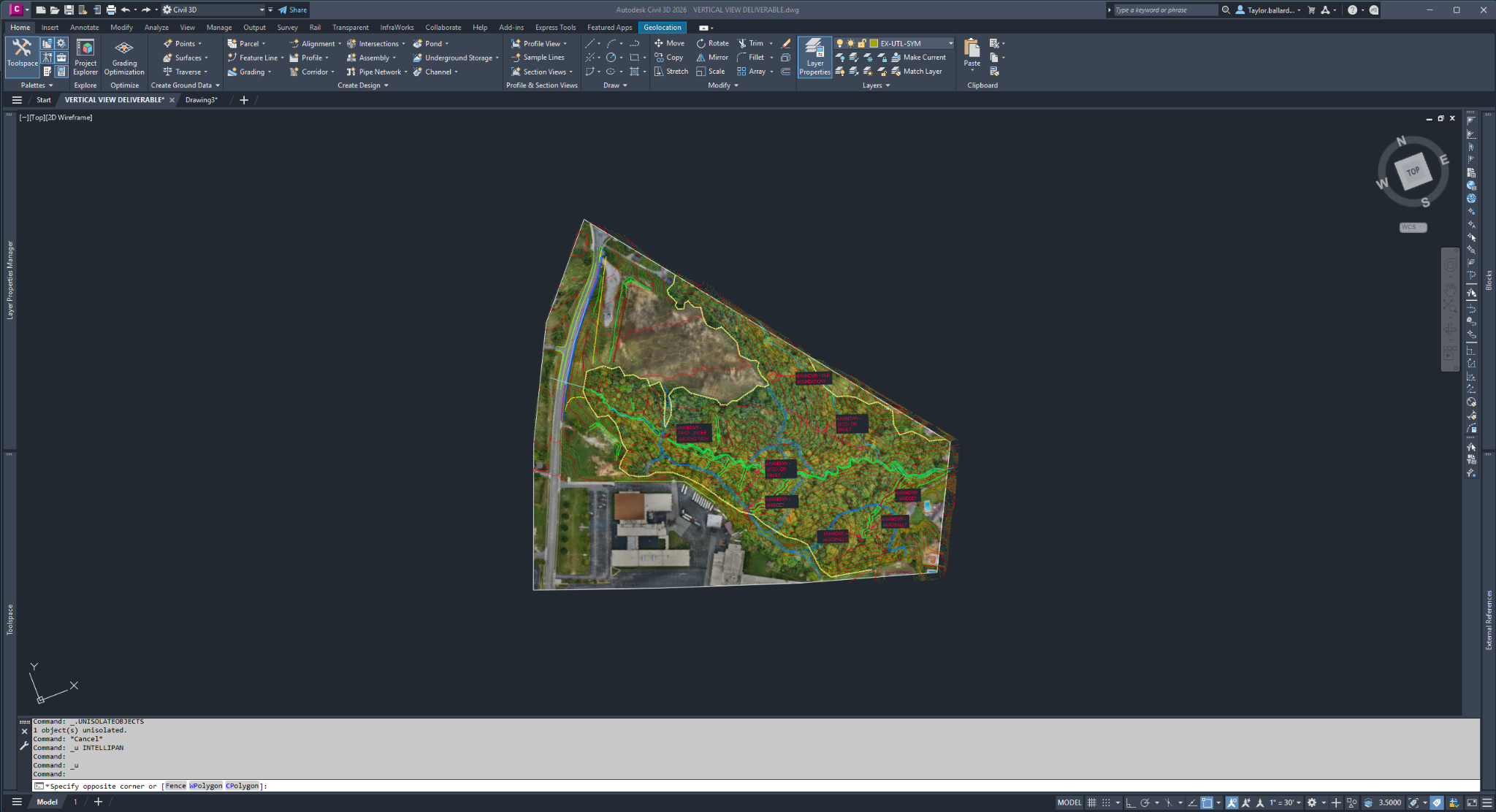The height and width of the screenshot is (812, 1496).
Task: Click in the keyword search field
Action: pyautogui.click(x=1166, y=10)
